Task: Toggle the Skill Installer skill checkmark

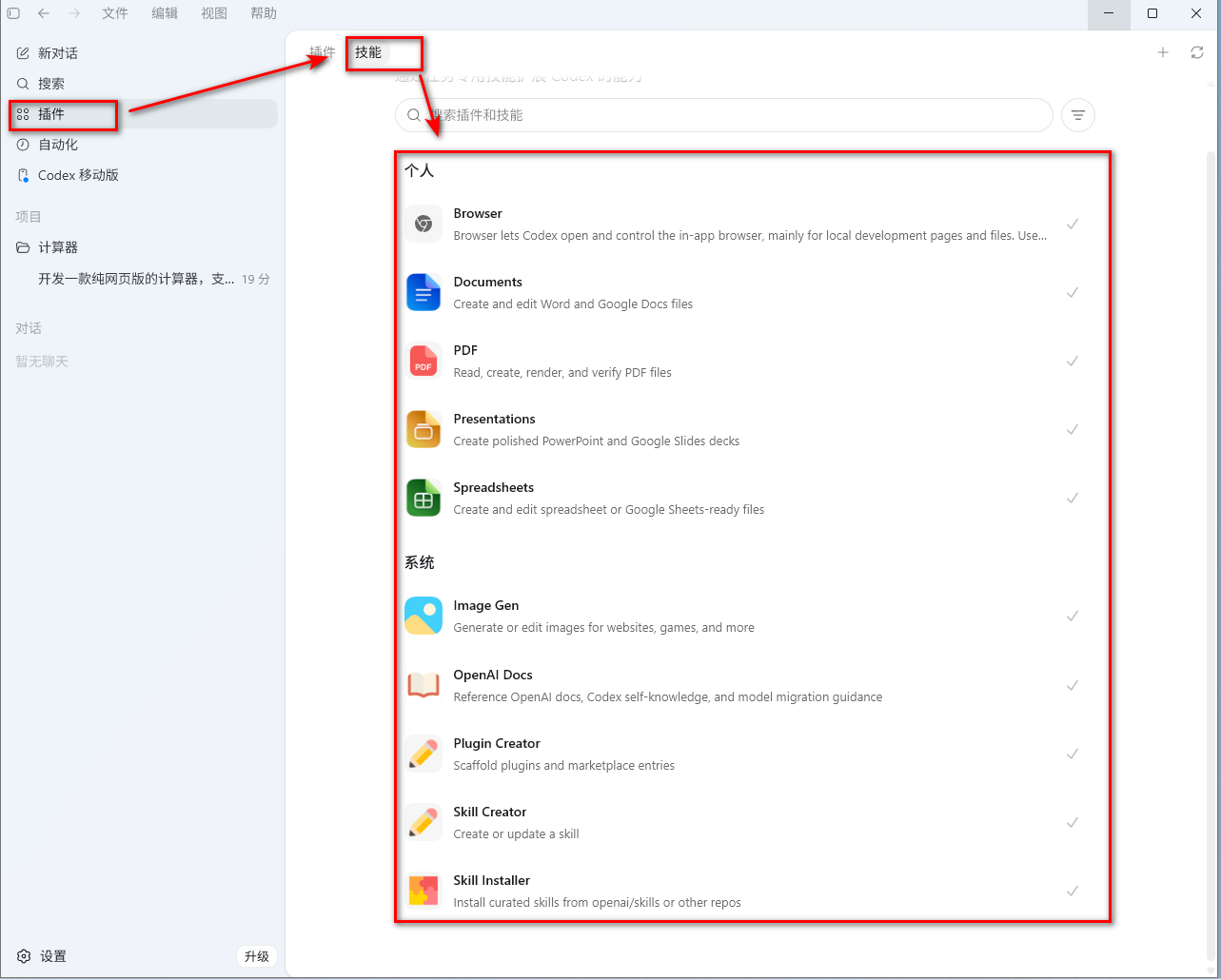Action: coord(1073,891)
